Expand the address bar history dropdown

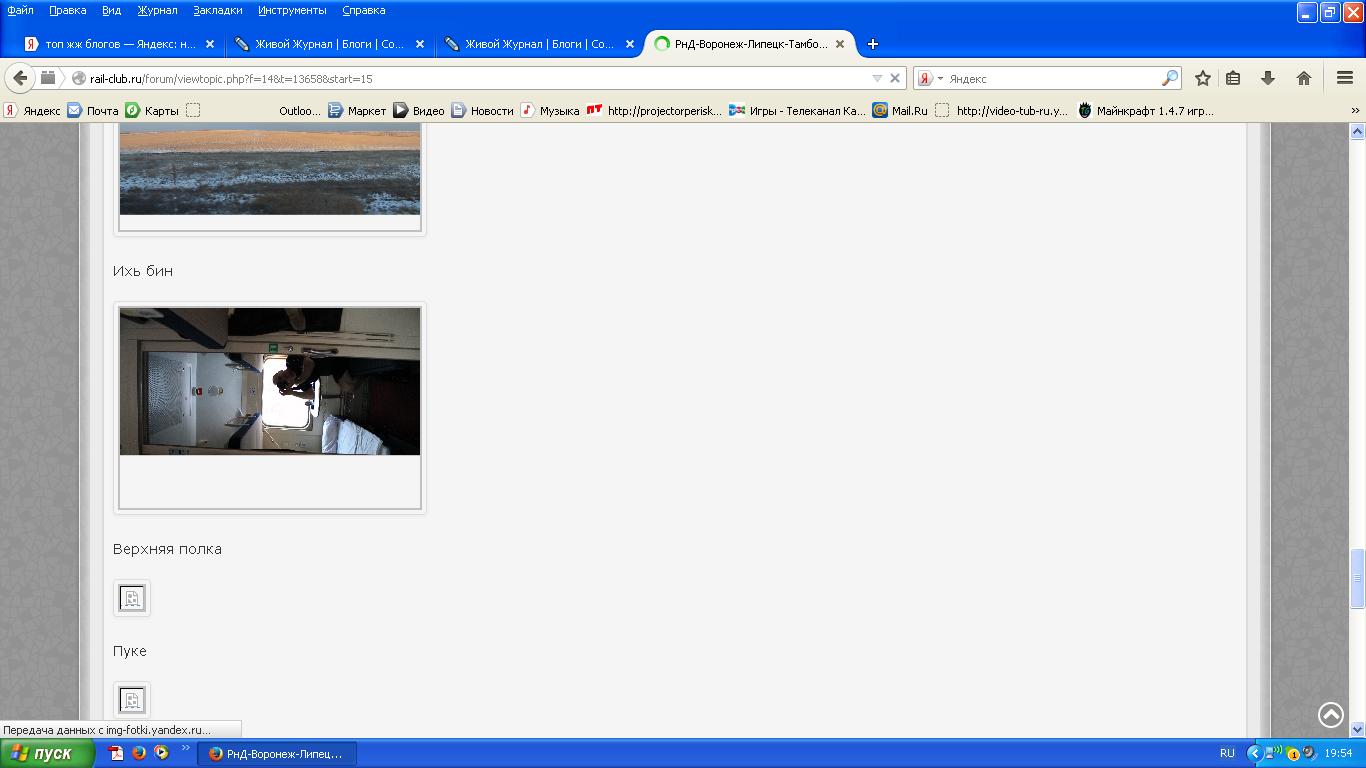[x=877, y=78]
